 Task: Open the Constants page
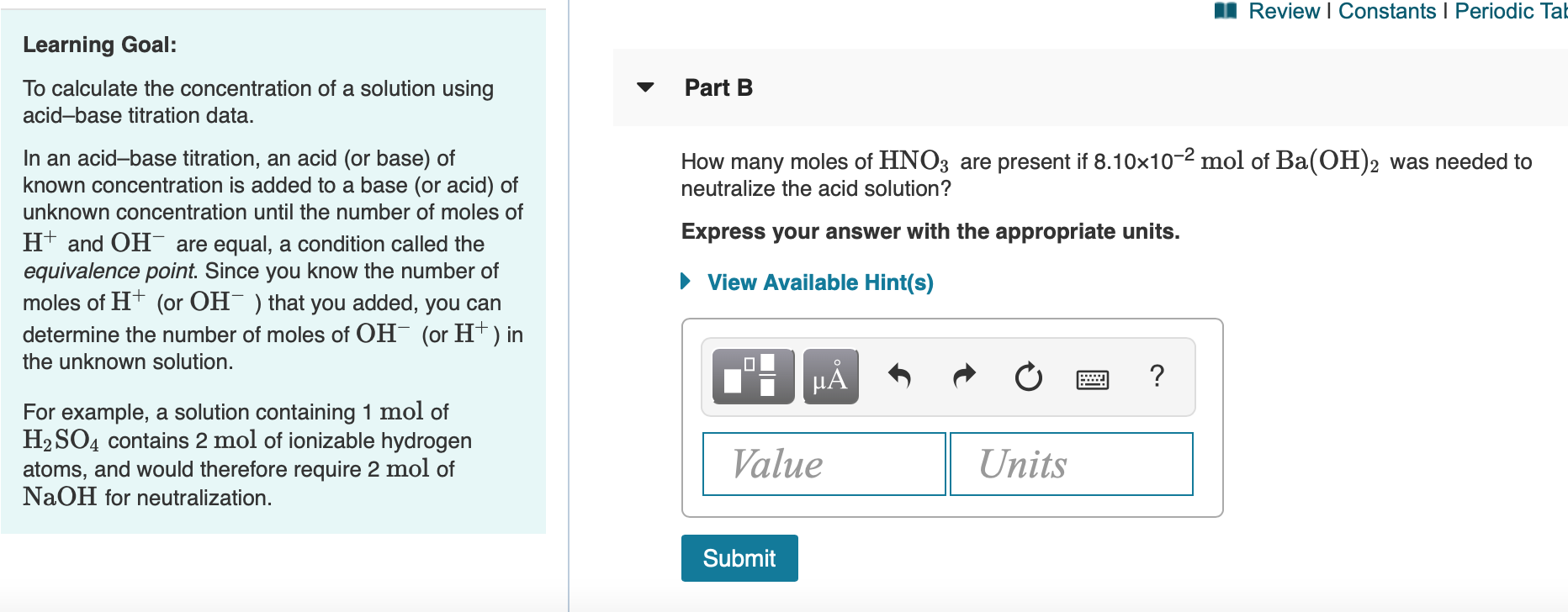click(x=1387, y=11)
